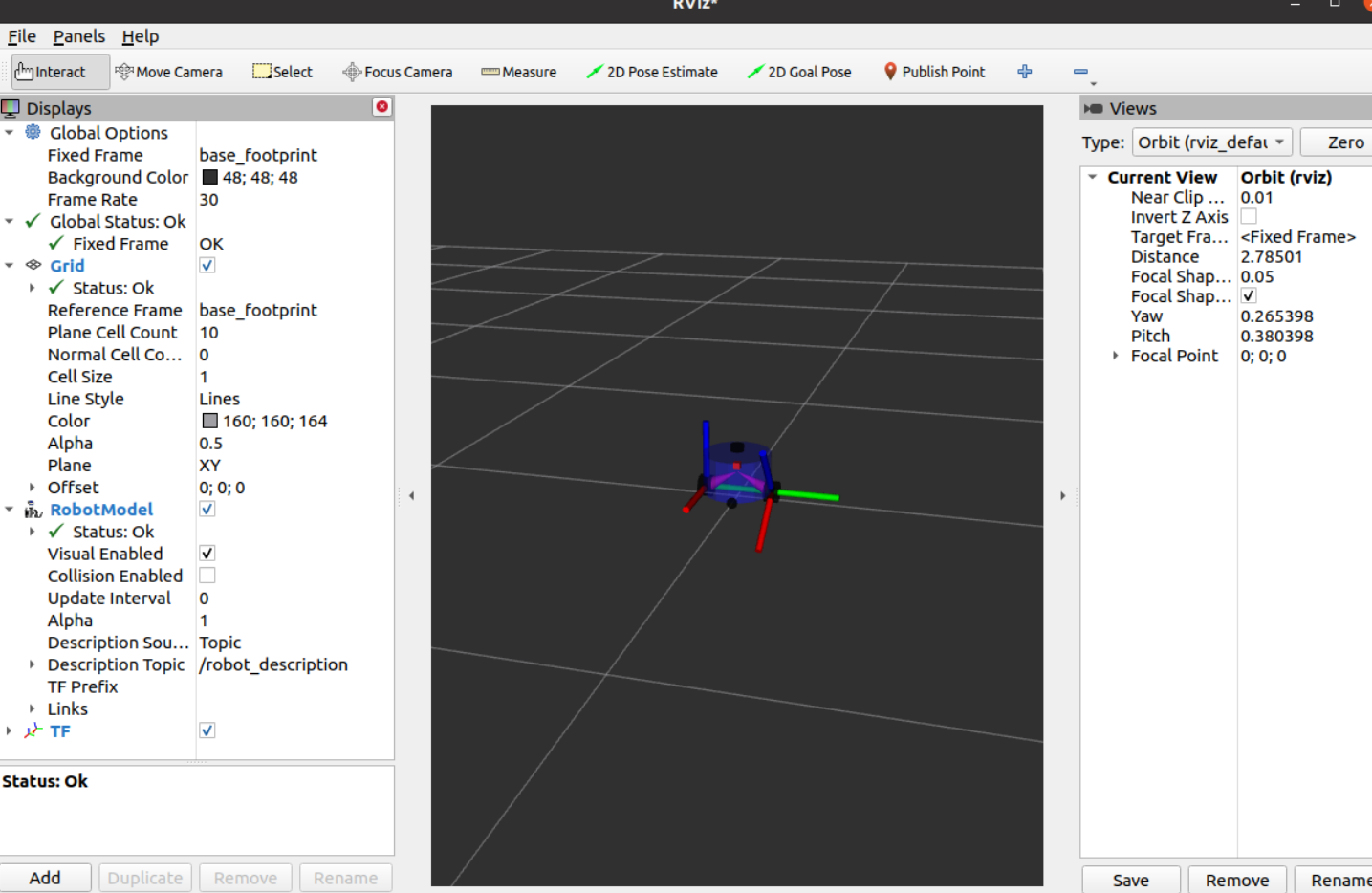Expand the TF tree node
1372x893 pixels.
[10, 730]
